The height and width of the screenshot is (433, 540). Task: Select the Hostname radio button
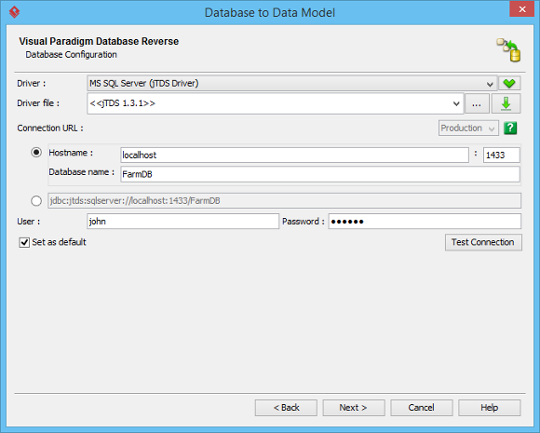pos(36,152)
